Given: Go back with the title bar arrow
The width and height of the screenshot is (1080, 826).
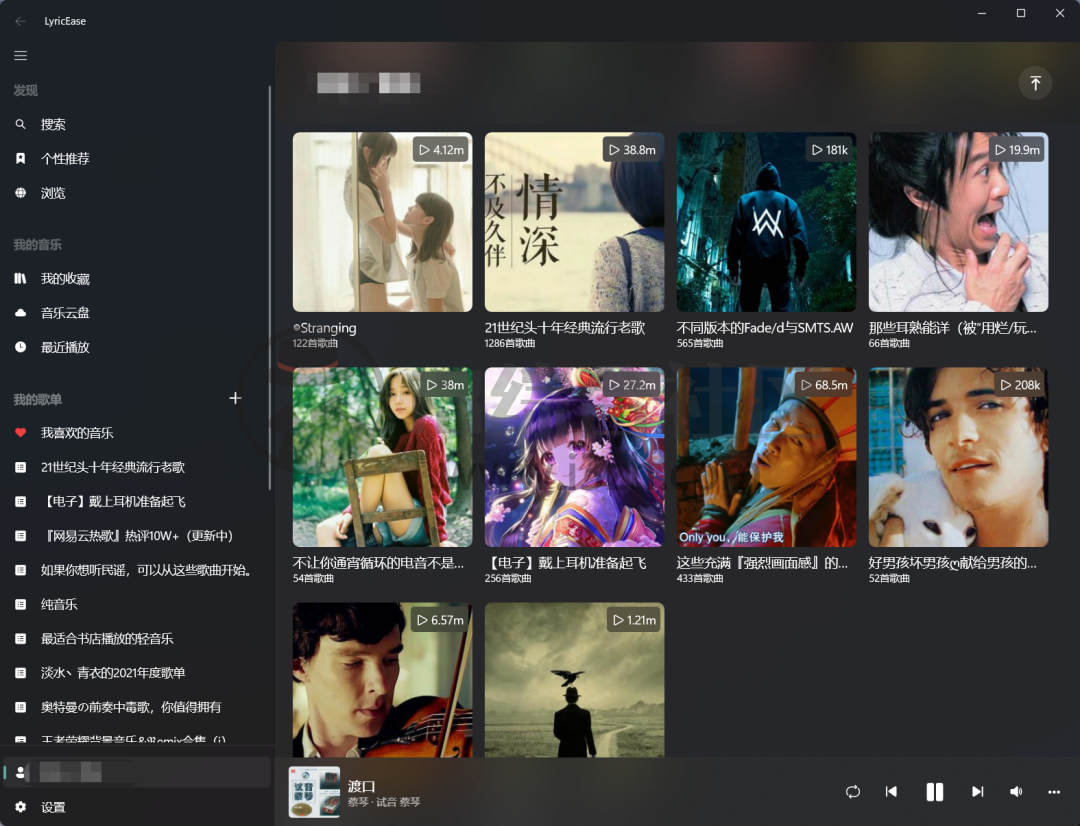Looking at the screenshot, I should 21,21.
